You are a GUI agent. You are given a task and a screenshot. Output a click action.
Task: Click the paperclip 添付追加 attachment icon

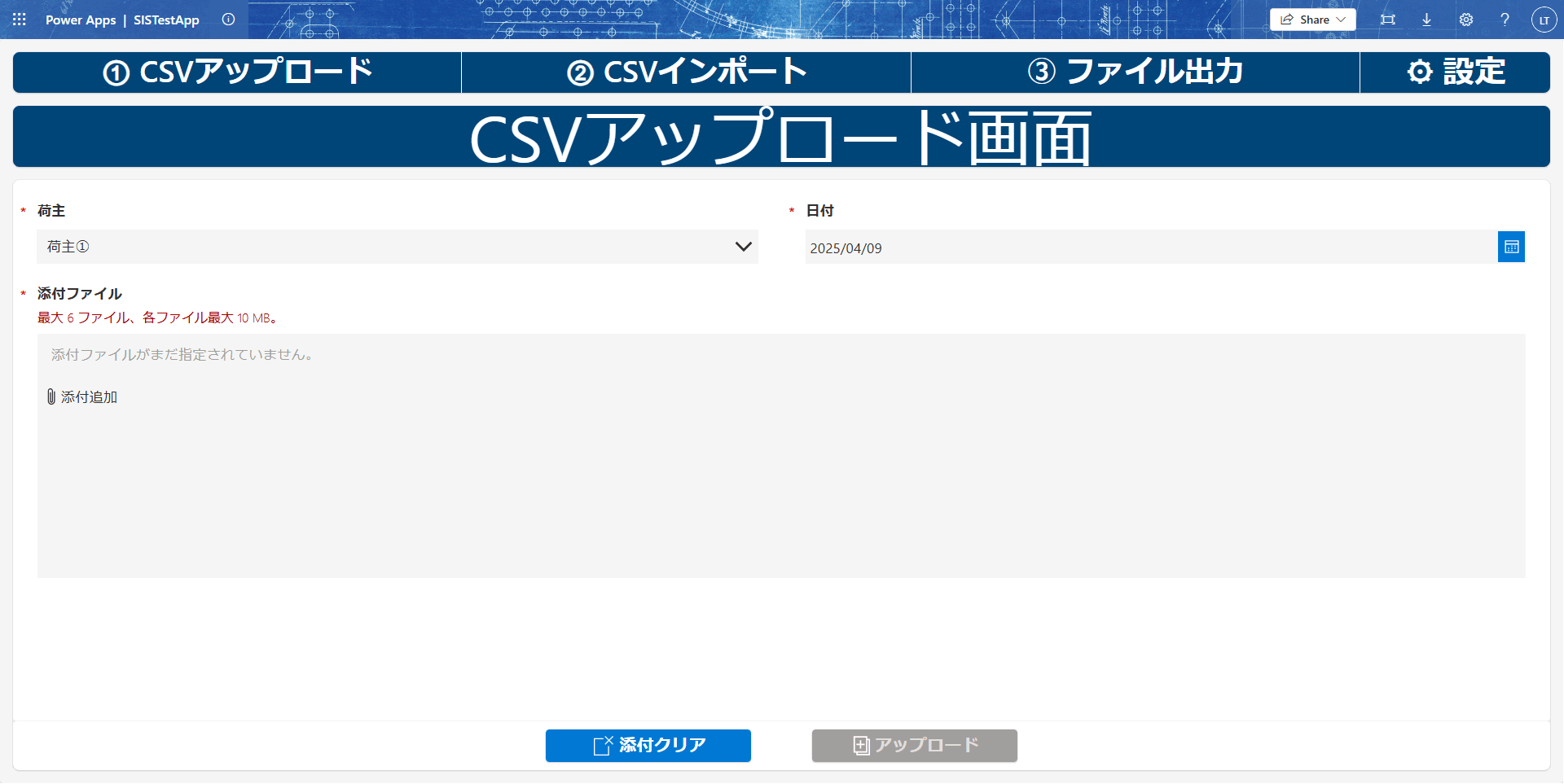[51, 396]
